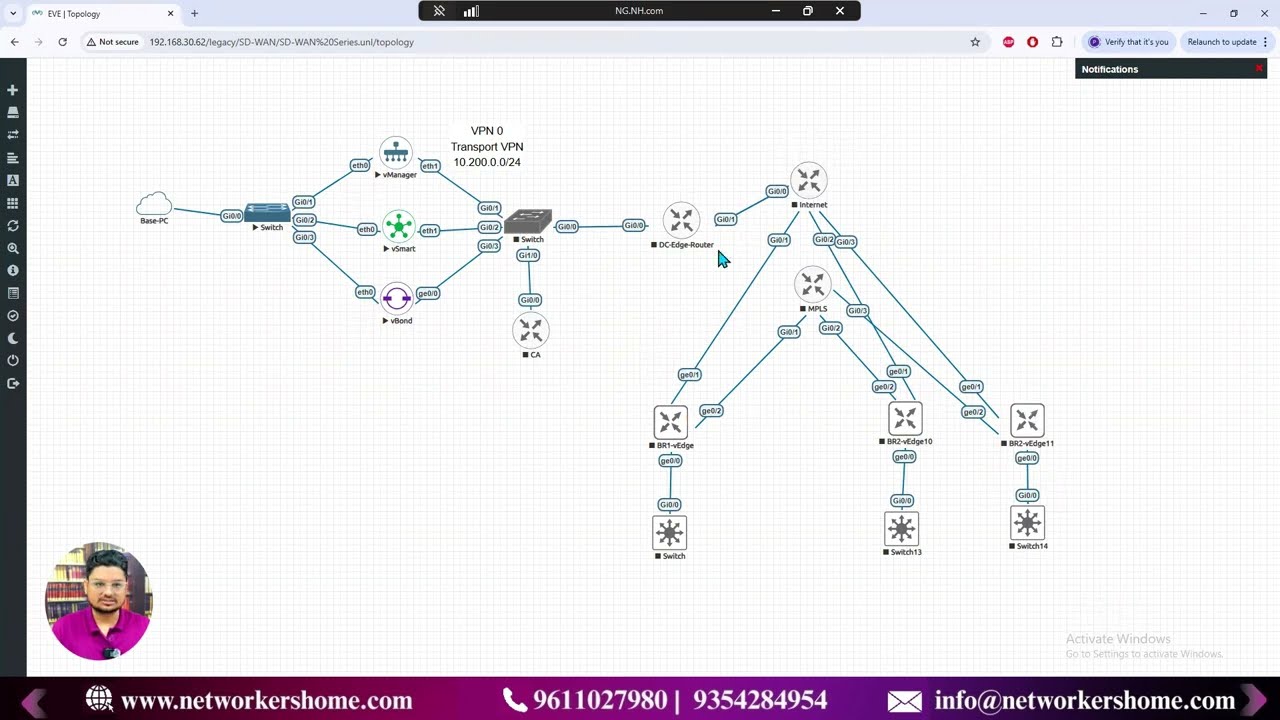Select the Switch node below BR1-vEdge
The width and height of the screenshot is (1280, 720).
pyautogui.click(x=669, y=532)
